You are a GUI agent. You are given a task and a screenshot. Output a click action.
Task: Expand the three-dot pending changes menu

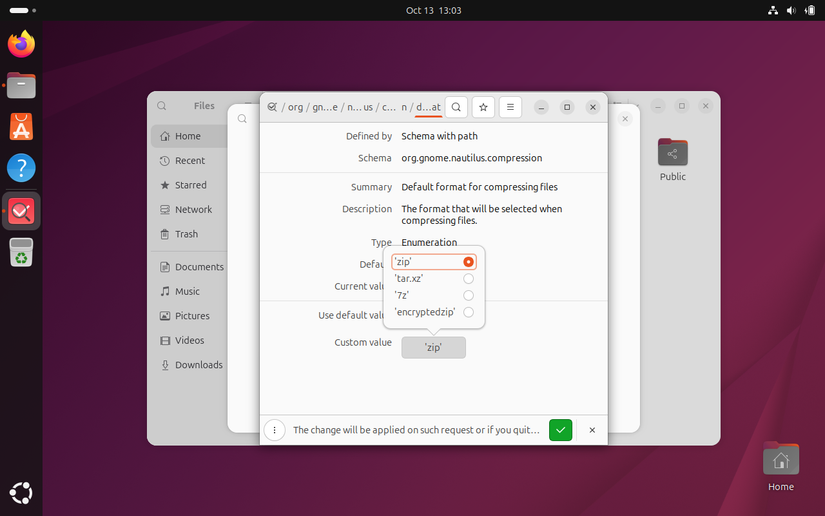coord(275,430)
